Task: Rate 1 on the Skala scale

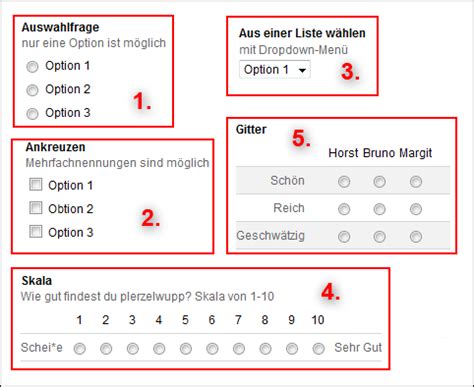Action: coord(80,349)
